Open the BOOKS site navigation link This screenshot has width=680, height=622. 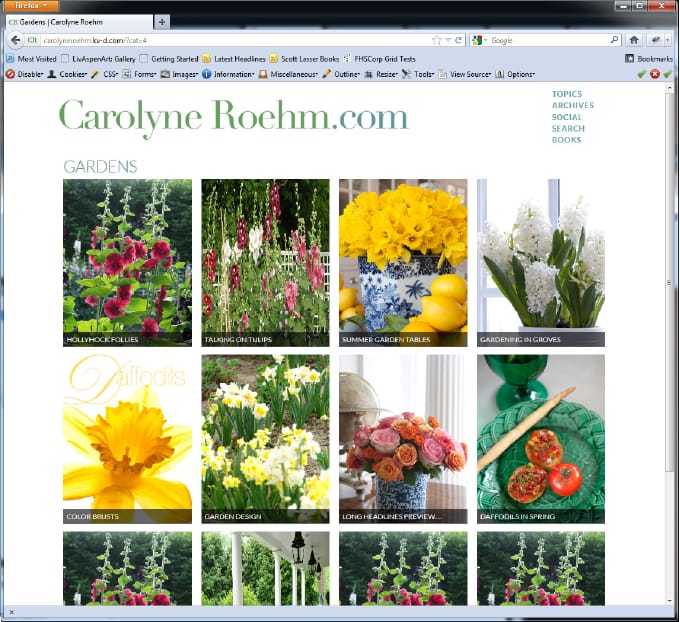coord(566,140)
